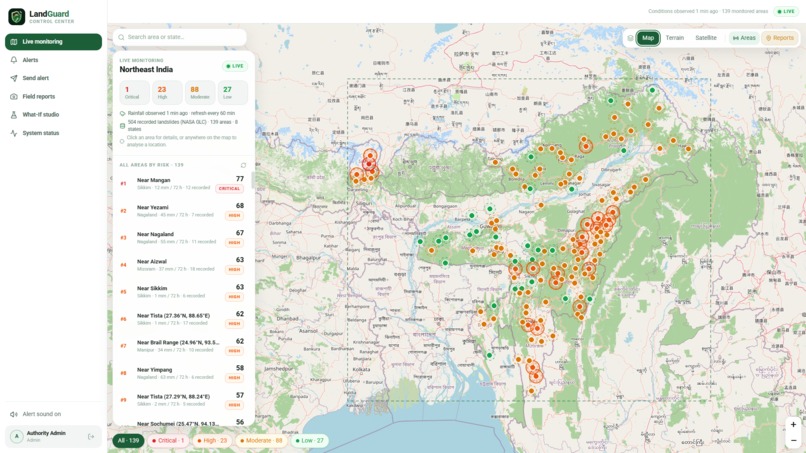Select Near Yimpang area row

[x=182, y=373]
